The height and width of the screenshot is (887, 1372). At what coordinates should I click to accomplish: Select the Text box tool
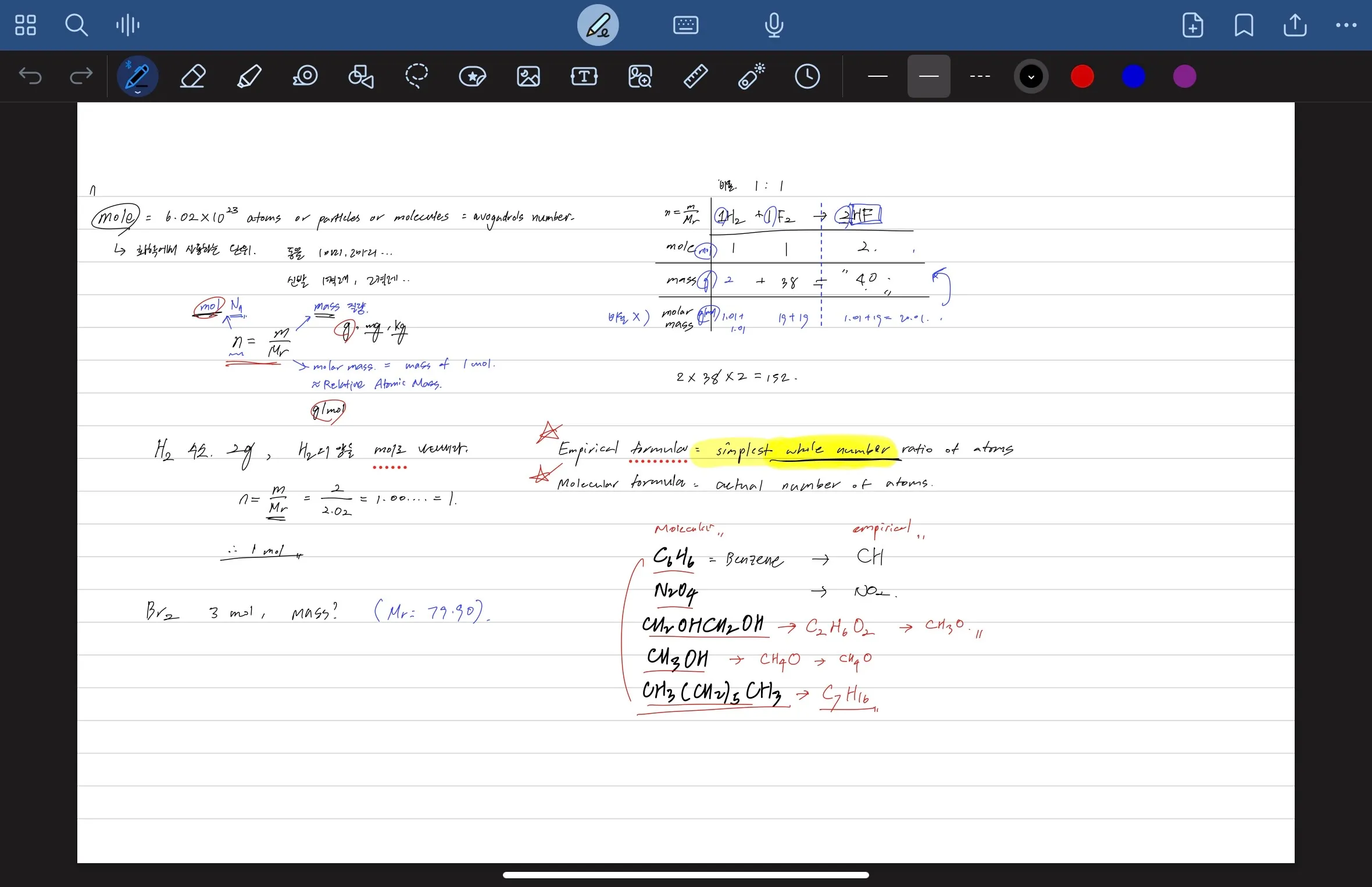(584, 76)
